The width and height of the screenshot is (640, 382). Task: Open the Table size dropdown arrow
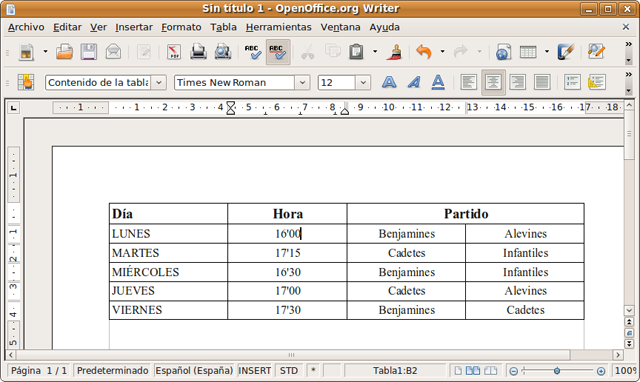click(x=547, y=52)
